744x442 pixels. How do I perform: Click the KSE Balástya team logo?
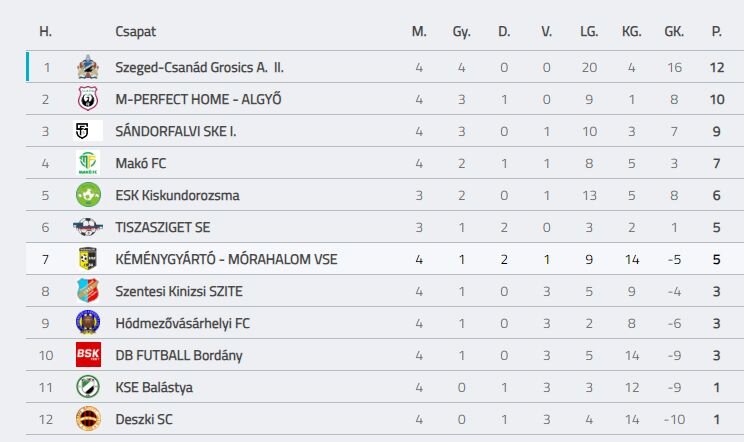tap(88, 387)
